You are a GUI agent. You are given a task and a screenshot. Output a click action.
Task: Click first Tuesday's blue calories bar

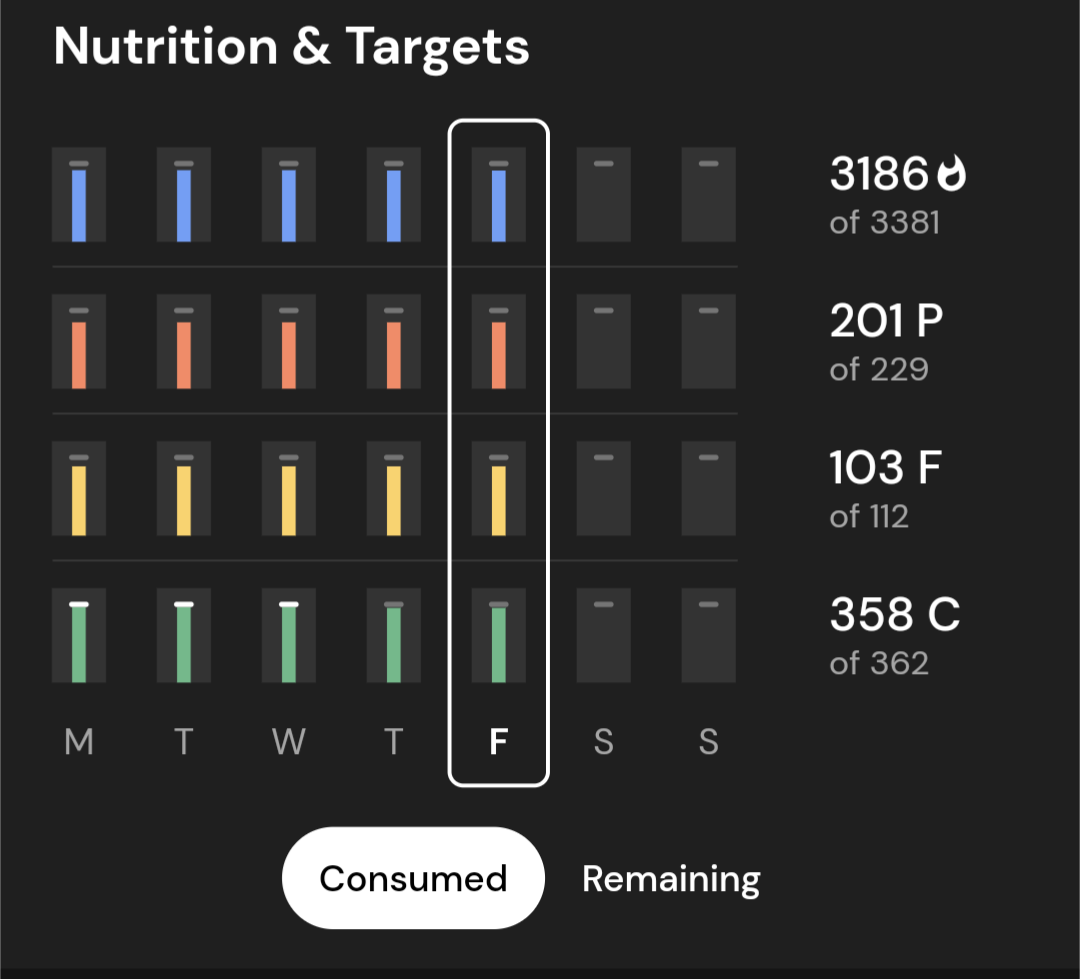pyautogui.click(x=184, y=204)
